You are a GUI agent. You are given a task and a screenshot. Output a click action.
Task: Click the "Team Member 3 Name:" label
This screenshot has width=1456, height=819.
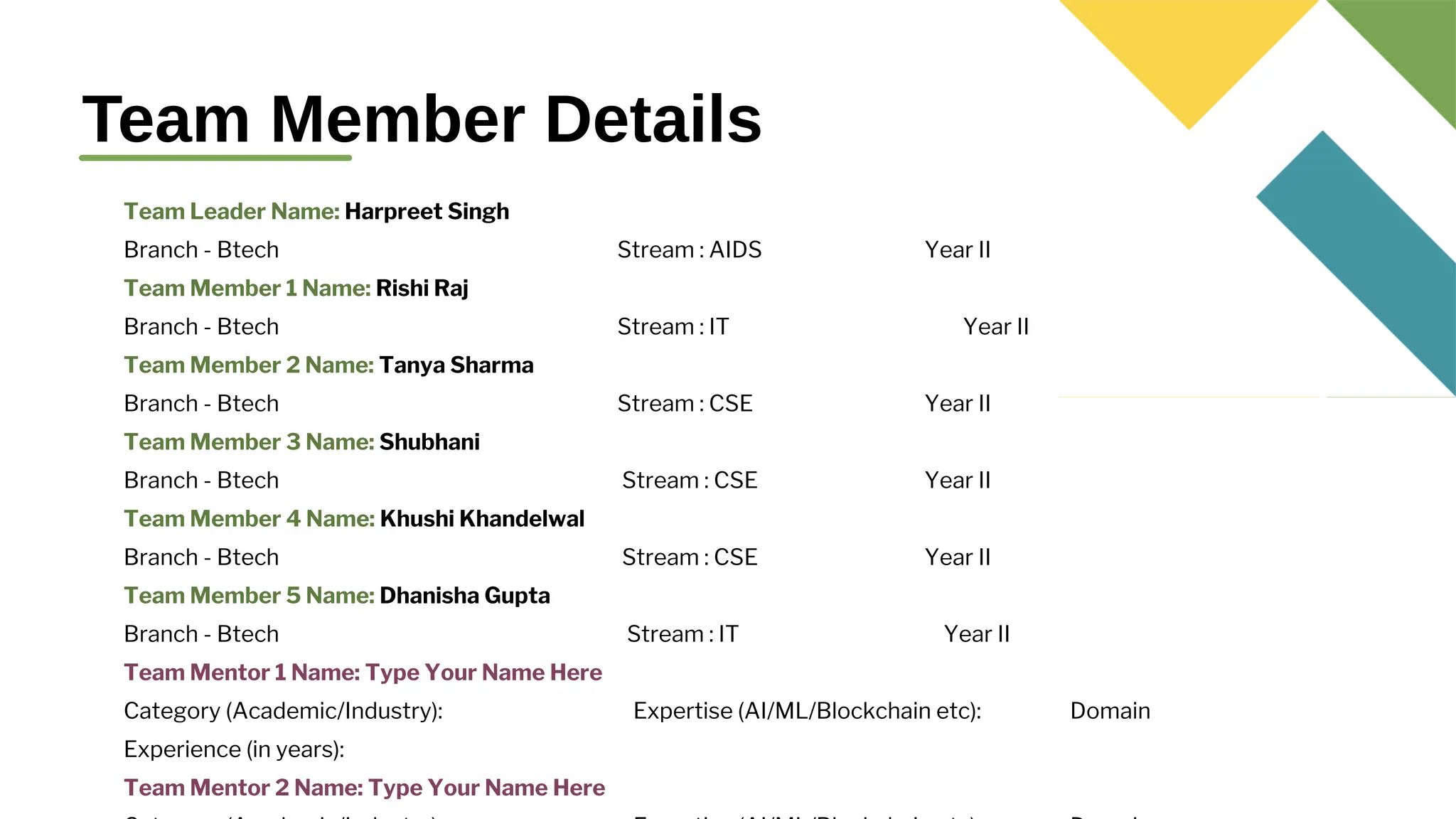[249, 442]
